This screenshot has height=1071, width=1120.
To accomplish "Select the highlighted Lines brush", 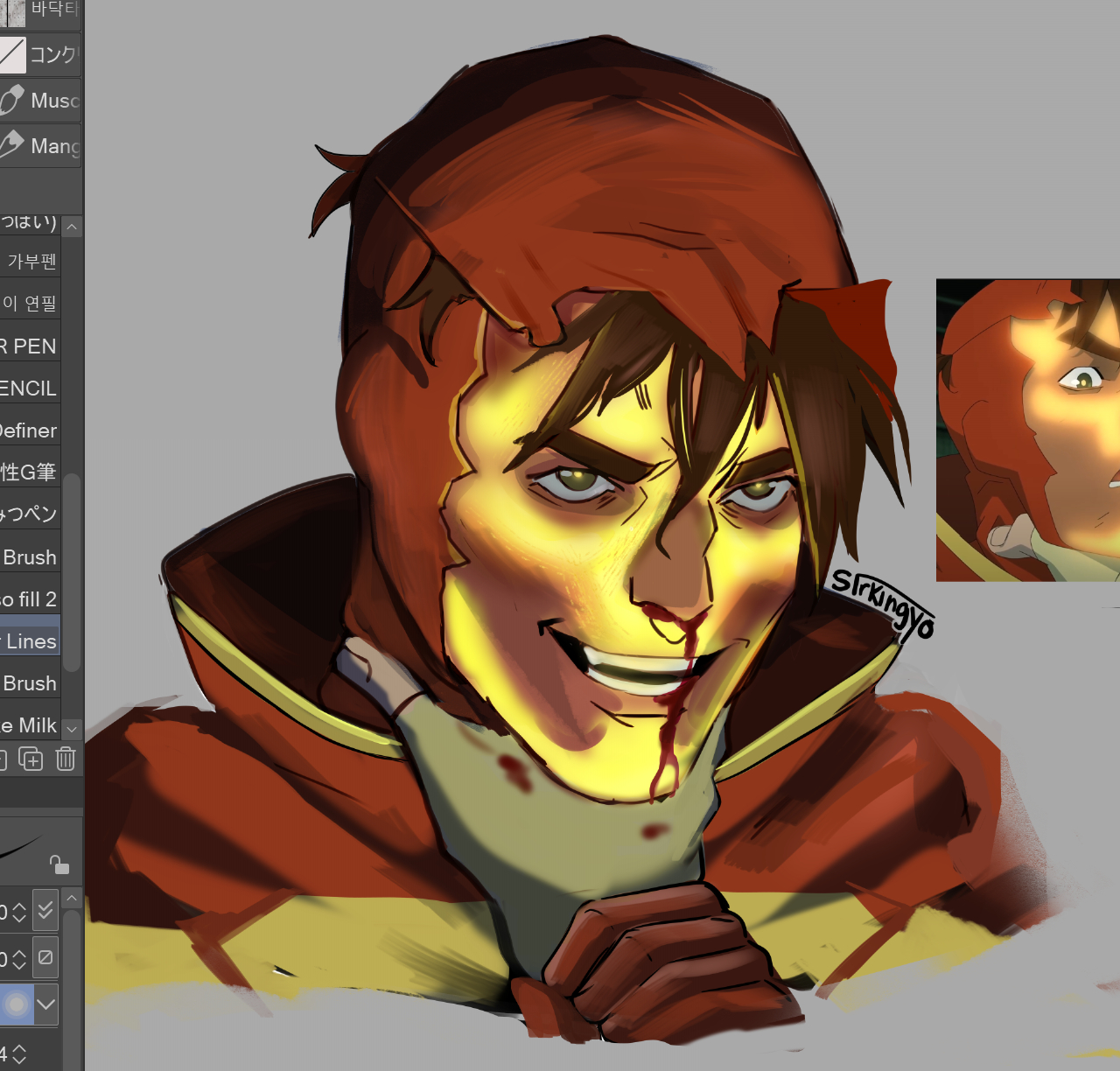I will [30, 640].
